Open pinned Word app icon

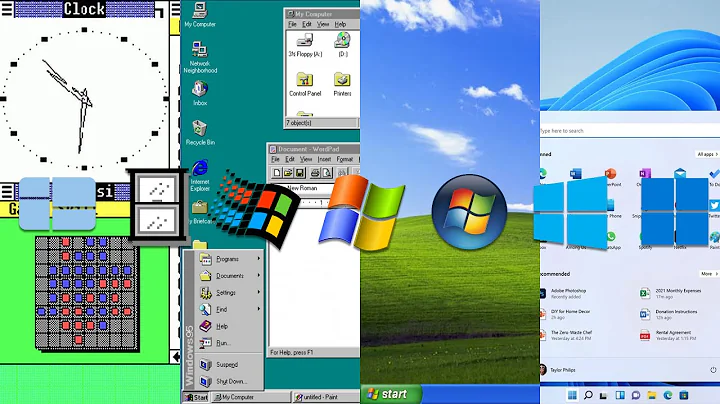575,173
